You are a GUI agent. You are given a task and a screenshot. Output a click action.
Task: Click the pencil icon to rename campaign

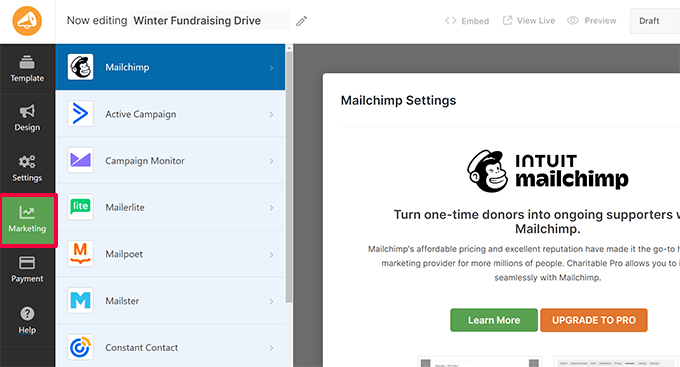click(301, 21)
